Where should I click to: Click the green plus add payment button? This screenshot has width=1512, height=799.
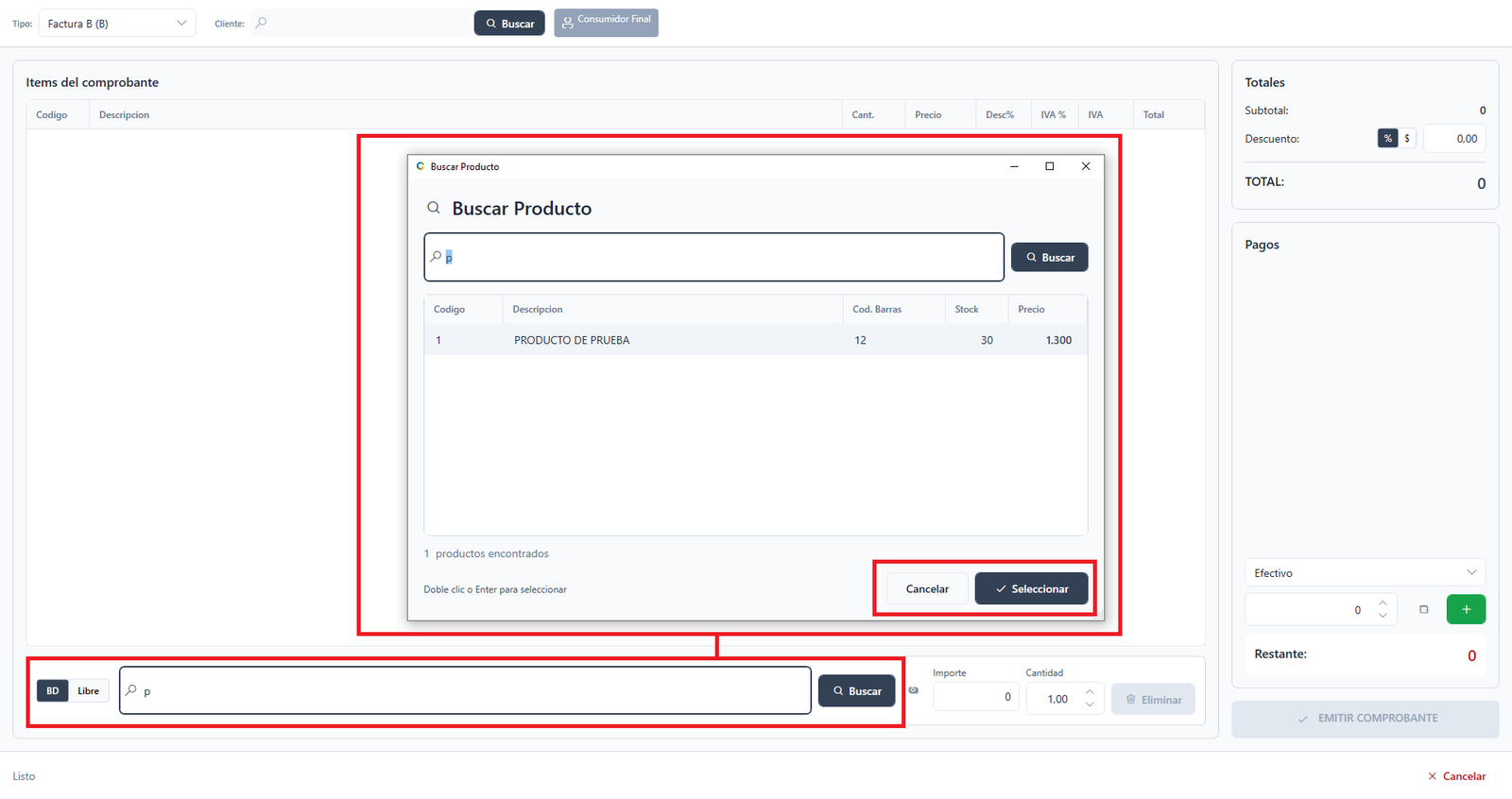(x=1466, y=609)
